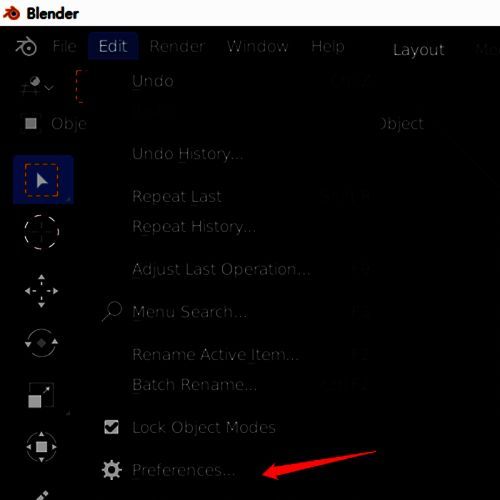
Task: Select the Select Box tool
Action: click(43, 180)
